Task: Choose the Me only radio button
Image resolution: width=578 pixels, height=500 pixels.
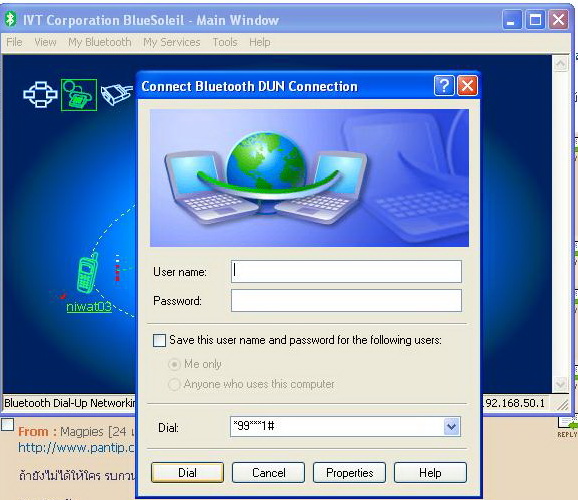Action: coord(174,364)
